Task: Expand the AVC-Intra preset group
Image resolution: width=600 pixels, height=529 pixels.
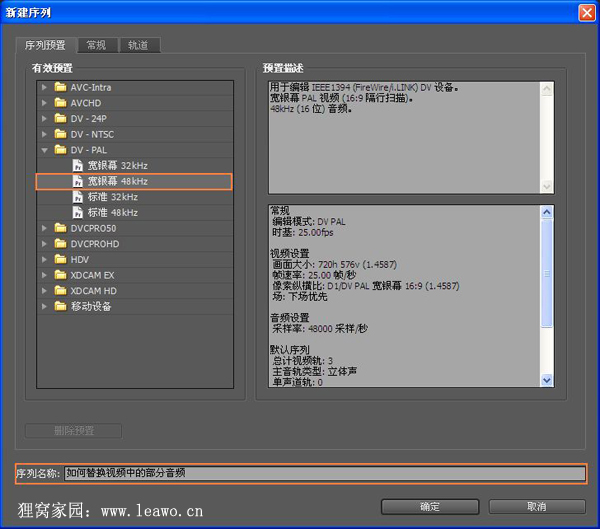Action: point(44,88)
